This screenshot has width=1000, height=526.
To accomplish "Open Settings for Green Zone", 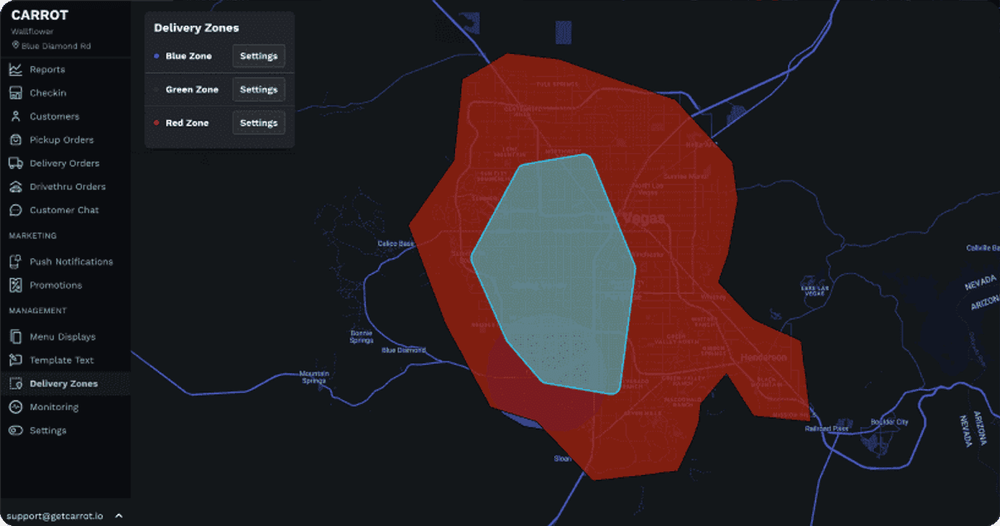I will 258,89.
